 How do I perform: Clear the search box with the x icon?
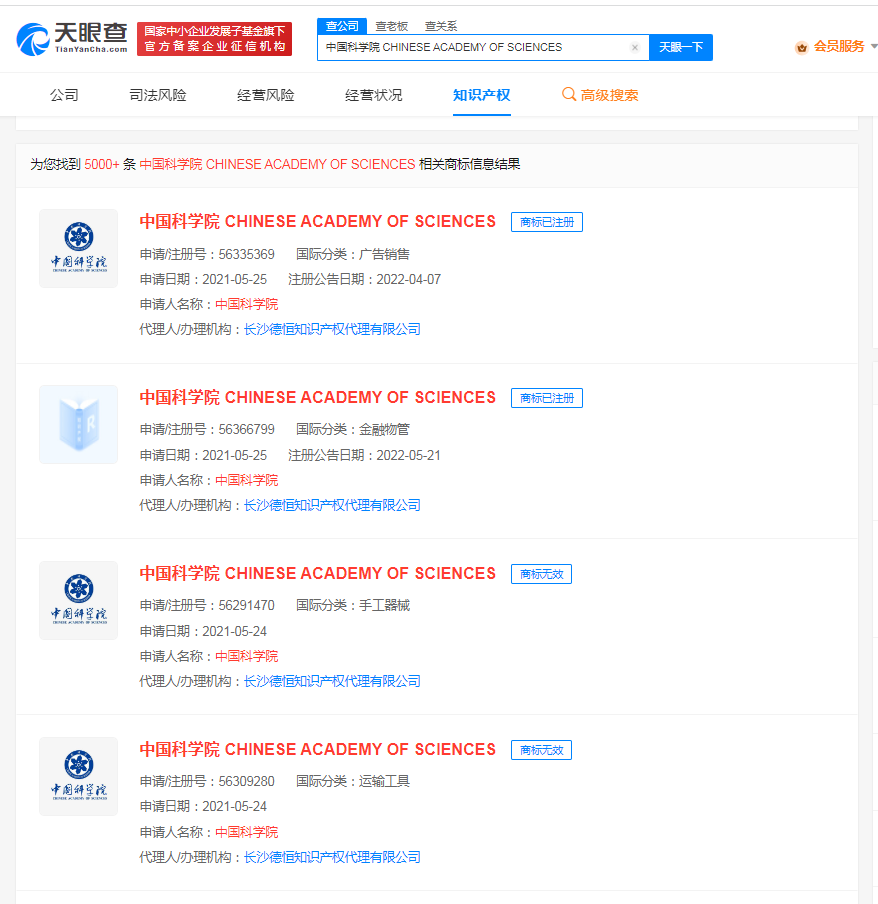635,47
